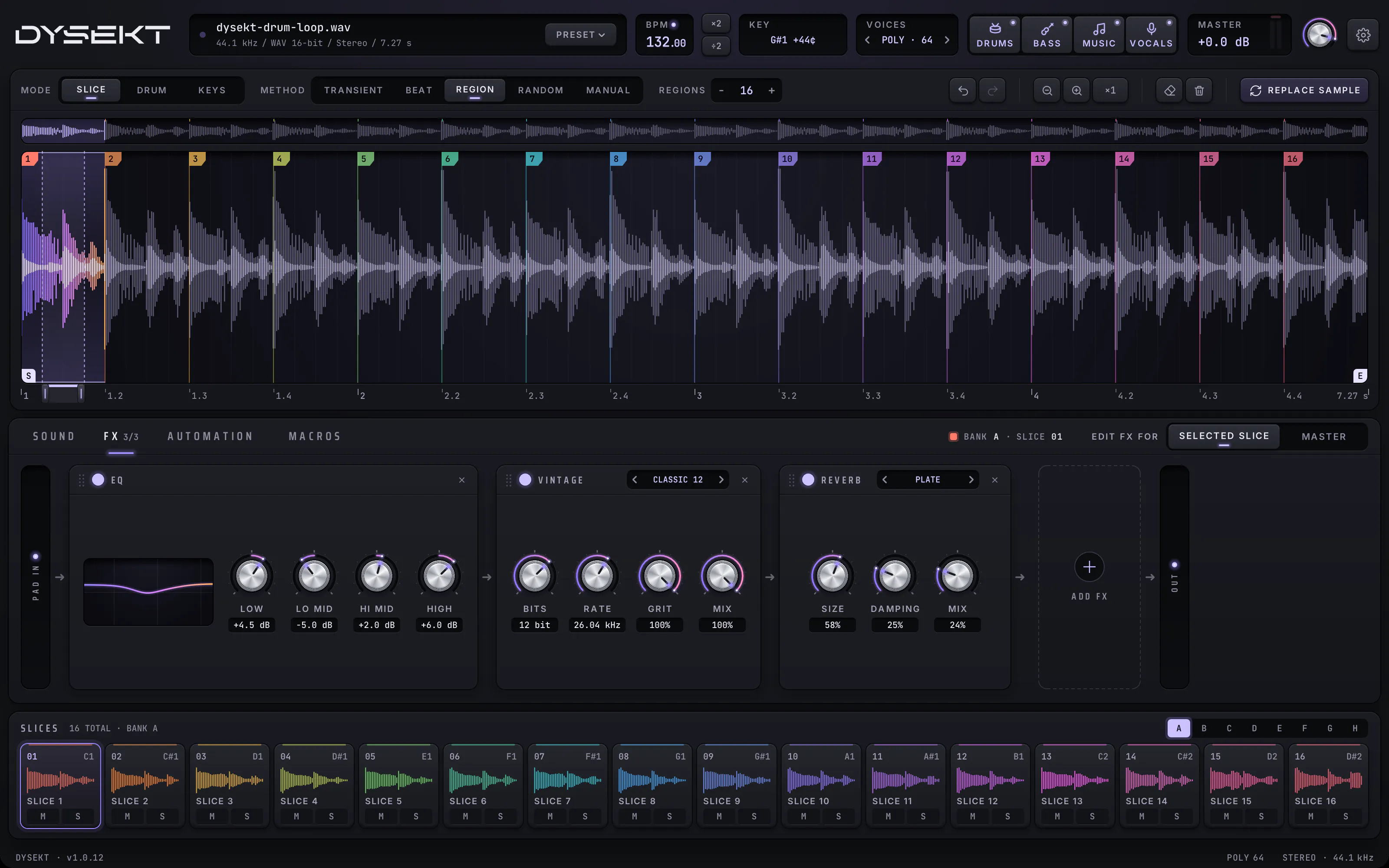1389x868 pixels.
Task: Select the MUSIC stem icon
Action: [x=1099, y=35]
